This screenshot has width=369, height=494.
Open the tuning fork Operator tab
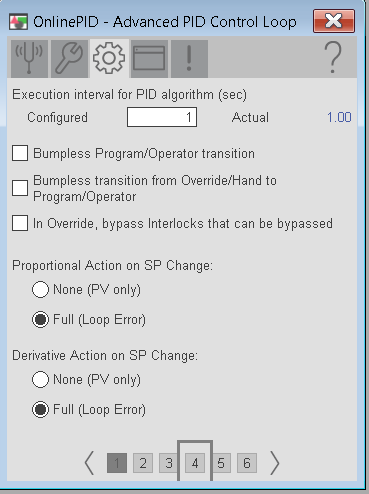29,59
